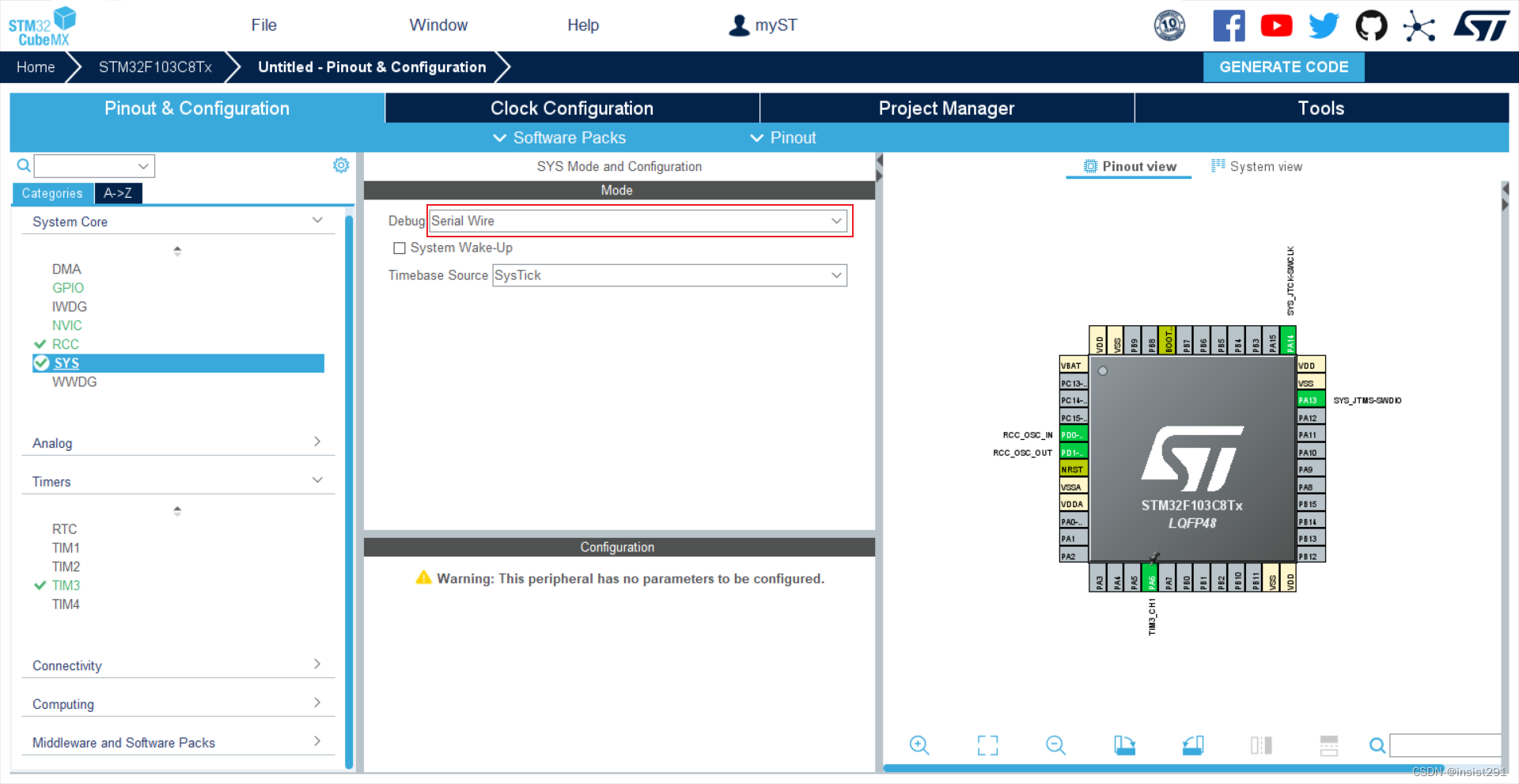
Task: Select the IWDG peripheral
Action: [x=70, y=307]
